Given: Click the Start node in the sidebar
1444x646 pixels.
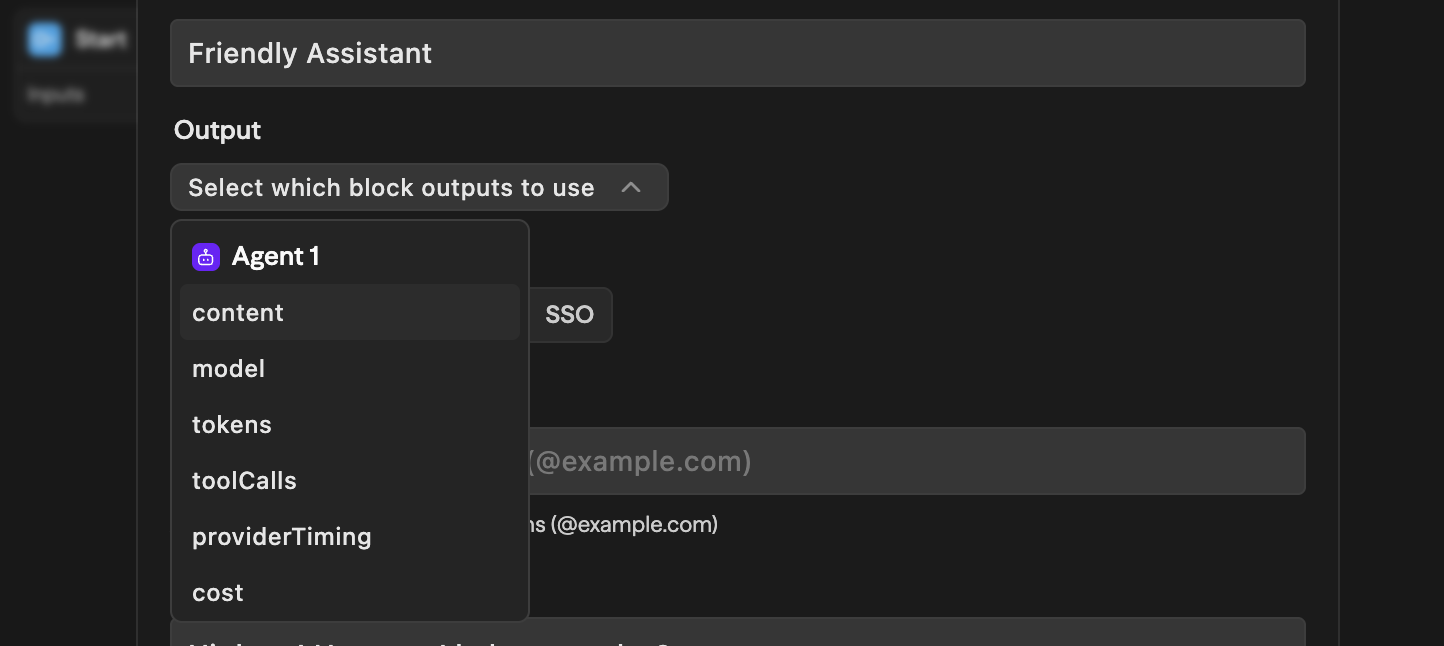Looking at the screenshot, I should point(75,39).
